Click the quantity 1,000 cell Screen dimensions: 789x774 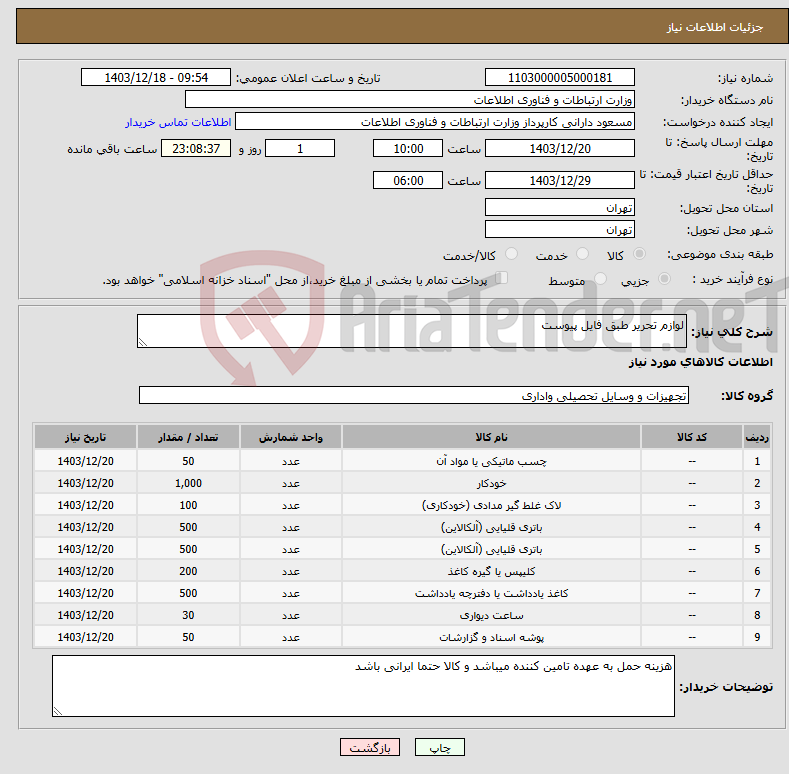[188, 483]
